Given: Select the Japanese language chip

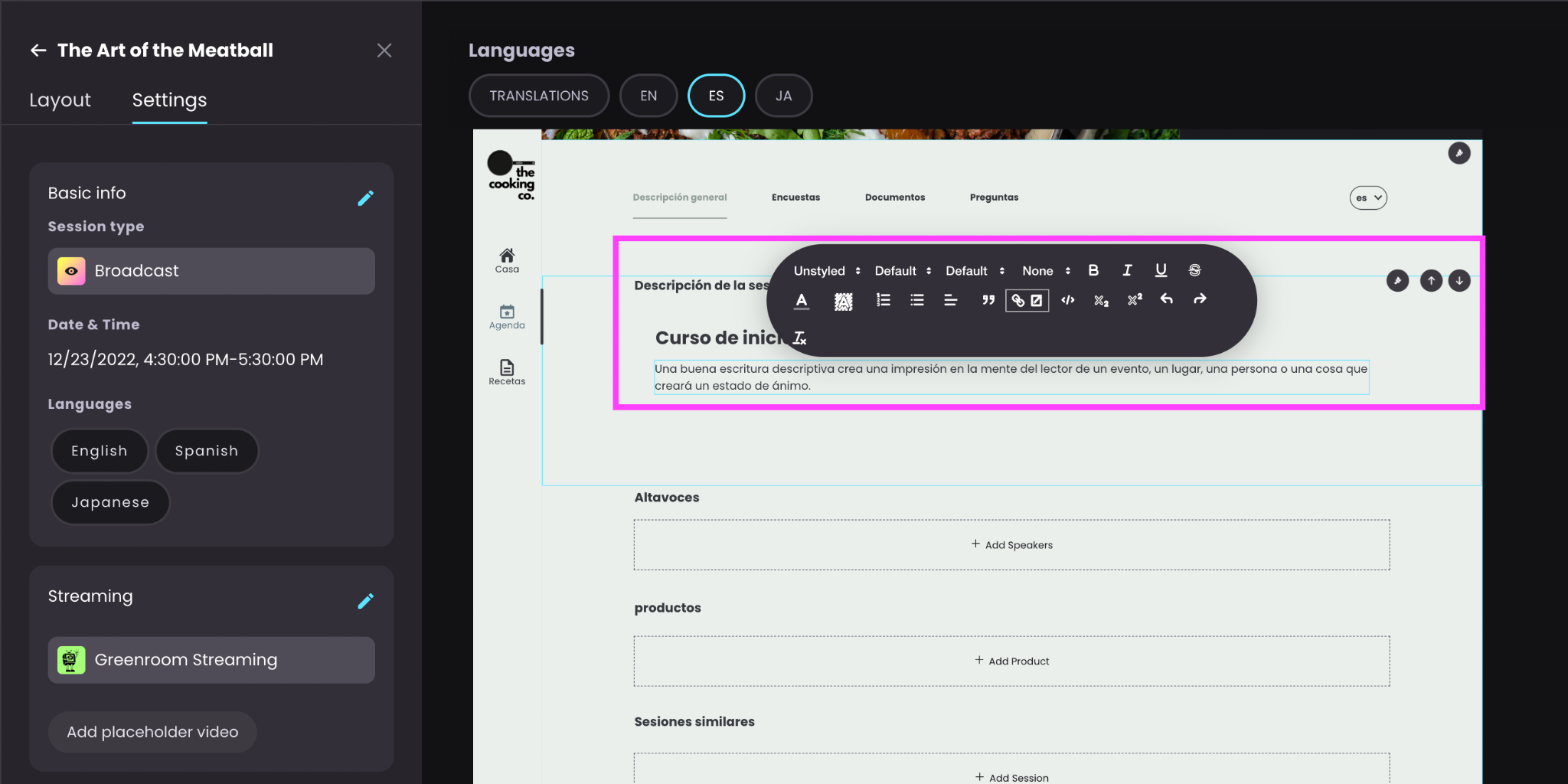Looking at the screenshot, I should point(110,502).
